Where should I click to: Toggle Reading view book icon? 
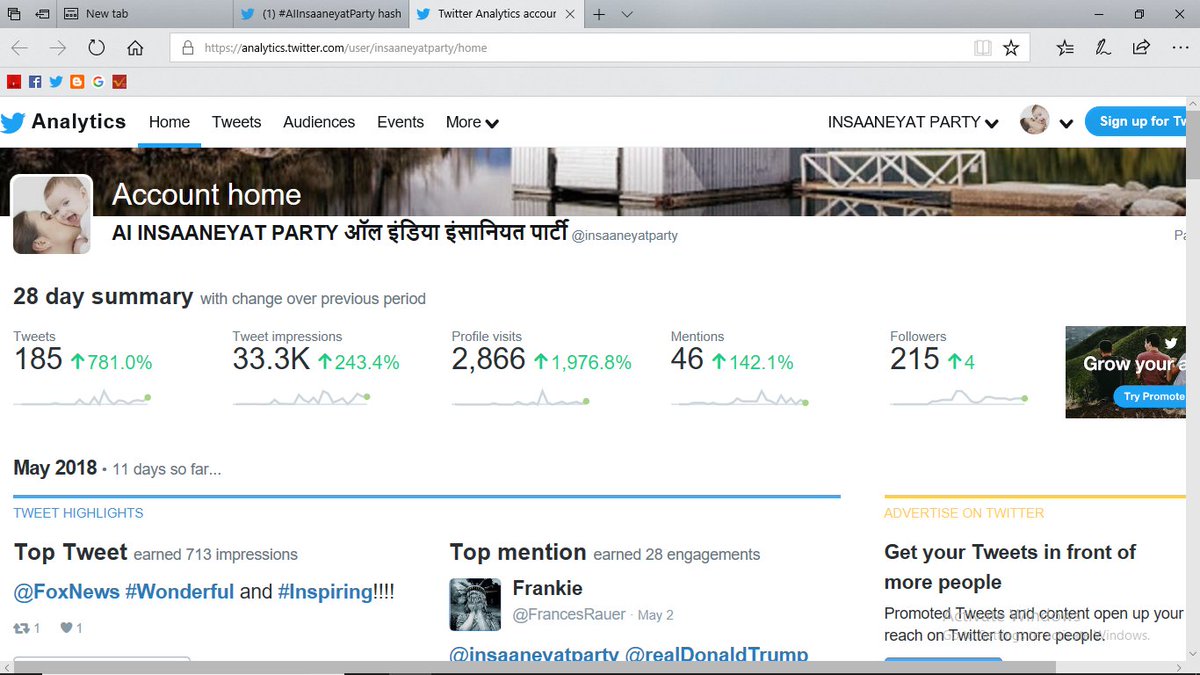tap(983, 47)
